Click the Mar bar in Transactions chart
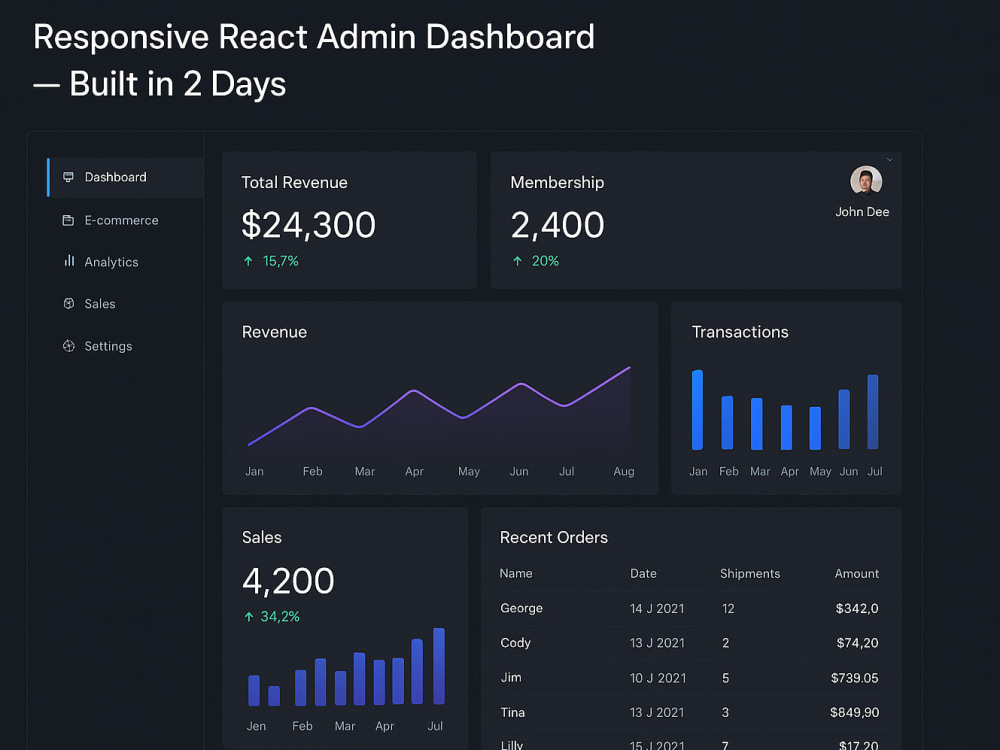Screen dimensions: 1000x750 757,424
